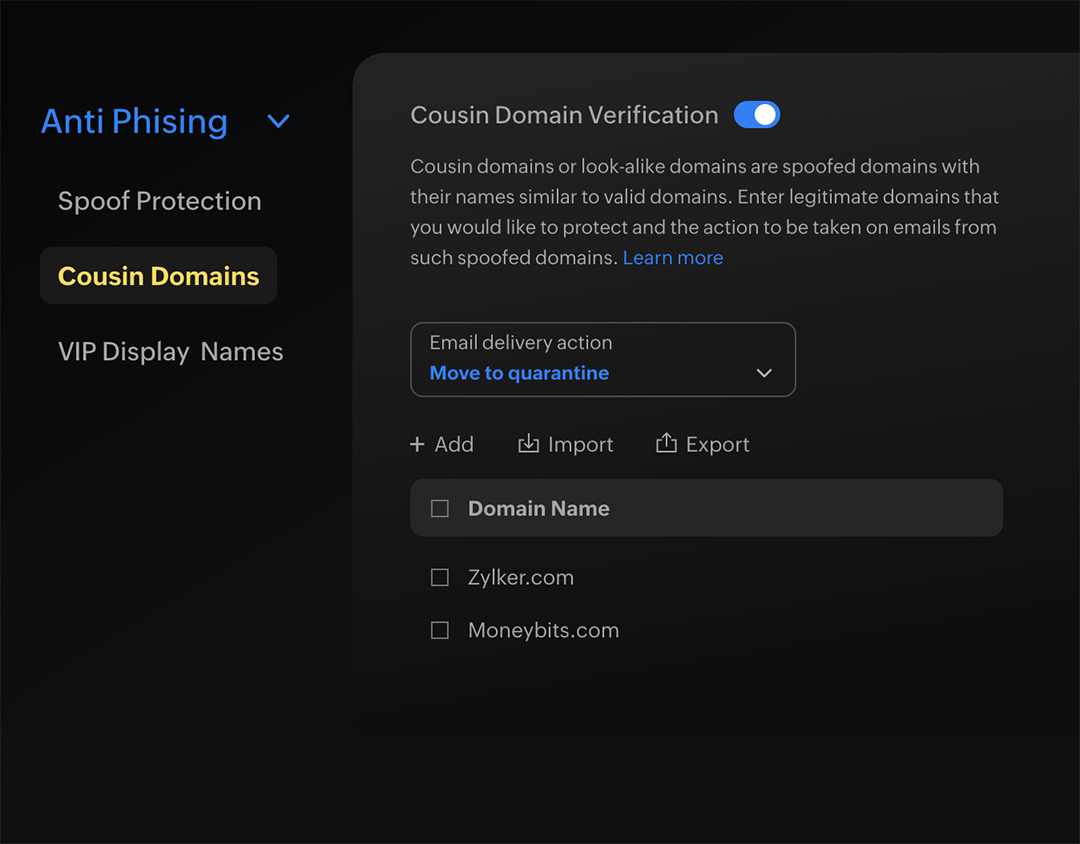Screen dimensions: 1080x844
Task: Click the plus icon beside Add
Action: 417,445
